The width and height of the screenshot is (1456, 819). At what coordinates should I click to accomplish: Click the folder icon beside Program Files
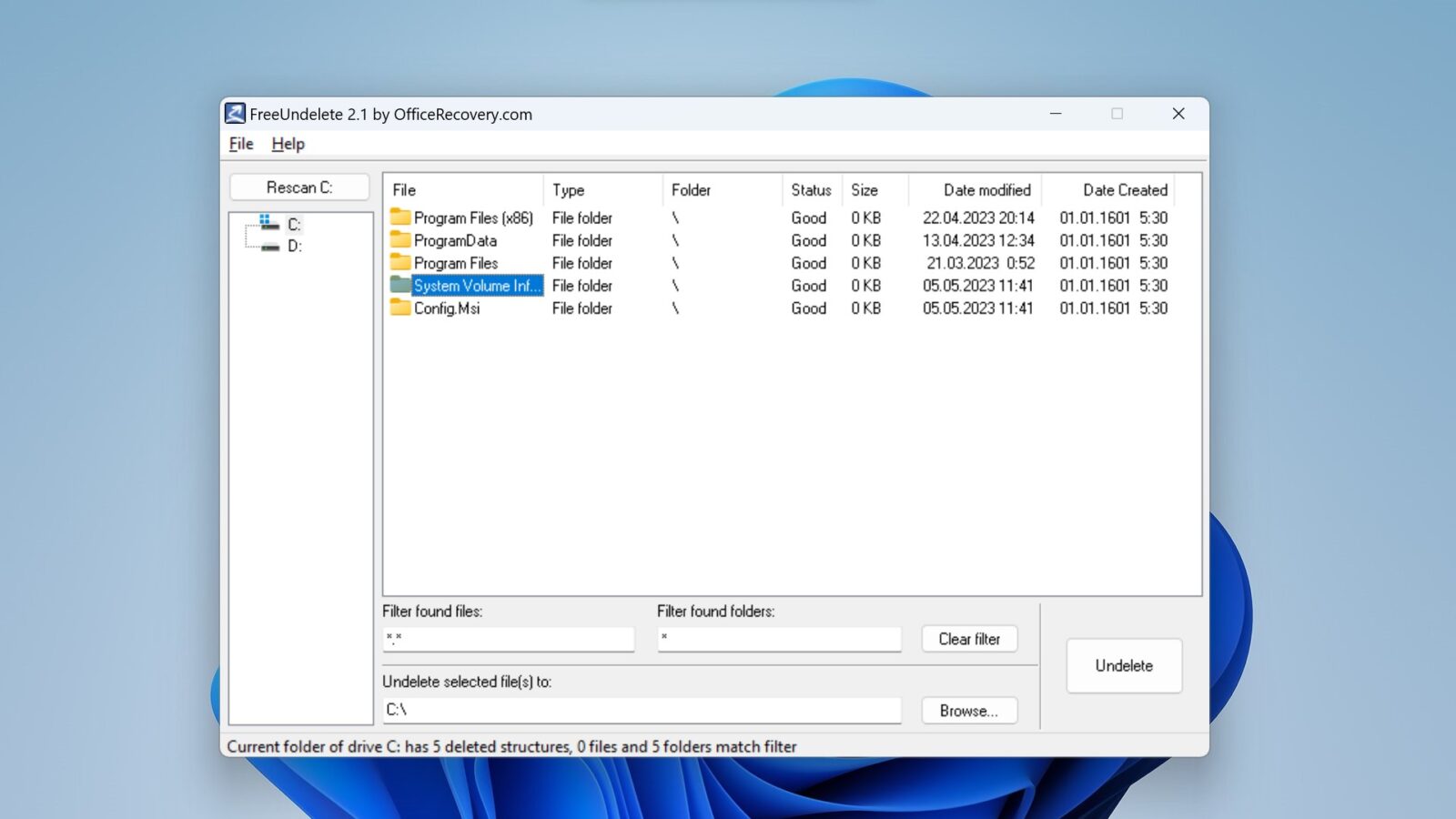(x=399, y=263)
